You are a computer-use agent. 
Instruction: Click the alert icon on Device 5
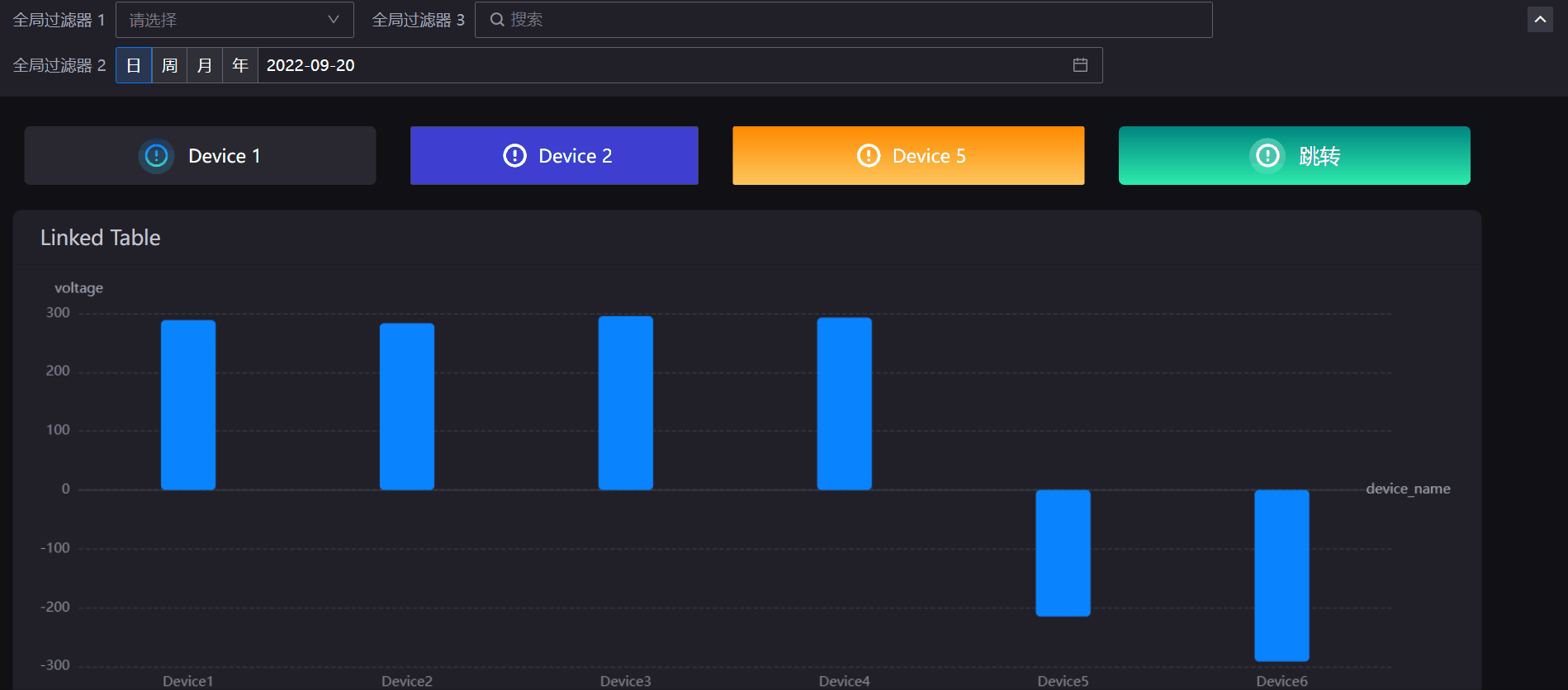coord(869,156)
